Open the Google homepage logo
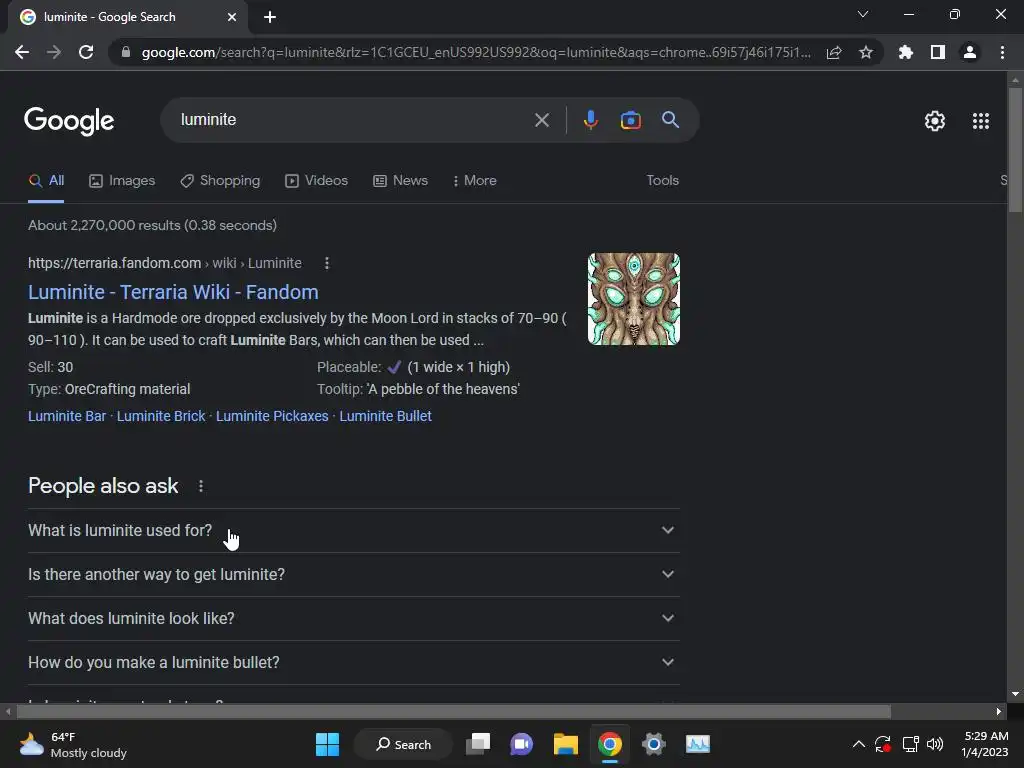This screenshot has width=1024, height=768. pos(69,121)
